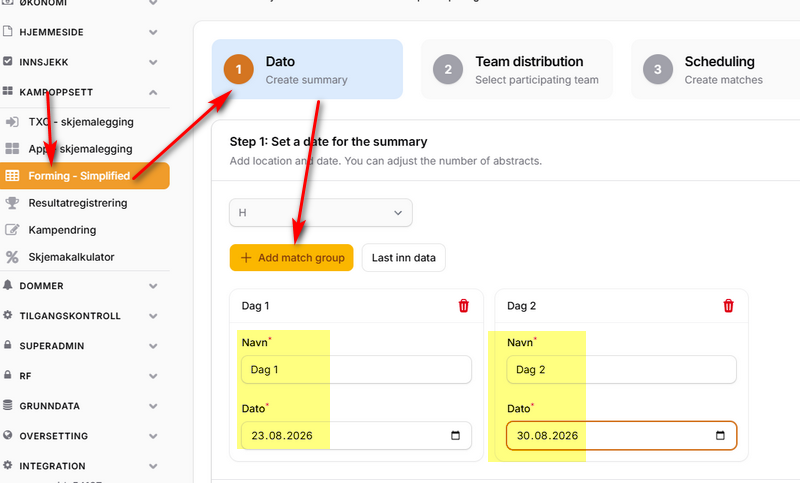Screen dimensions: 800x483
Task: Select the Forming - Simplified menu item
Action: 85,176
